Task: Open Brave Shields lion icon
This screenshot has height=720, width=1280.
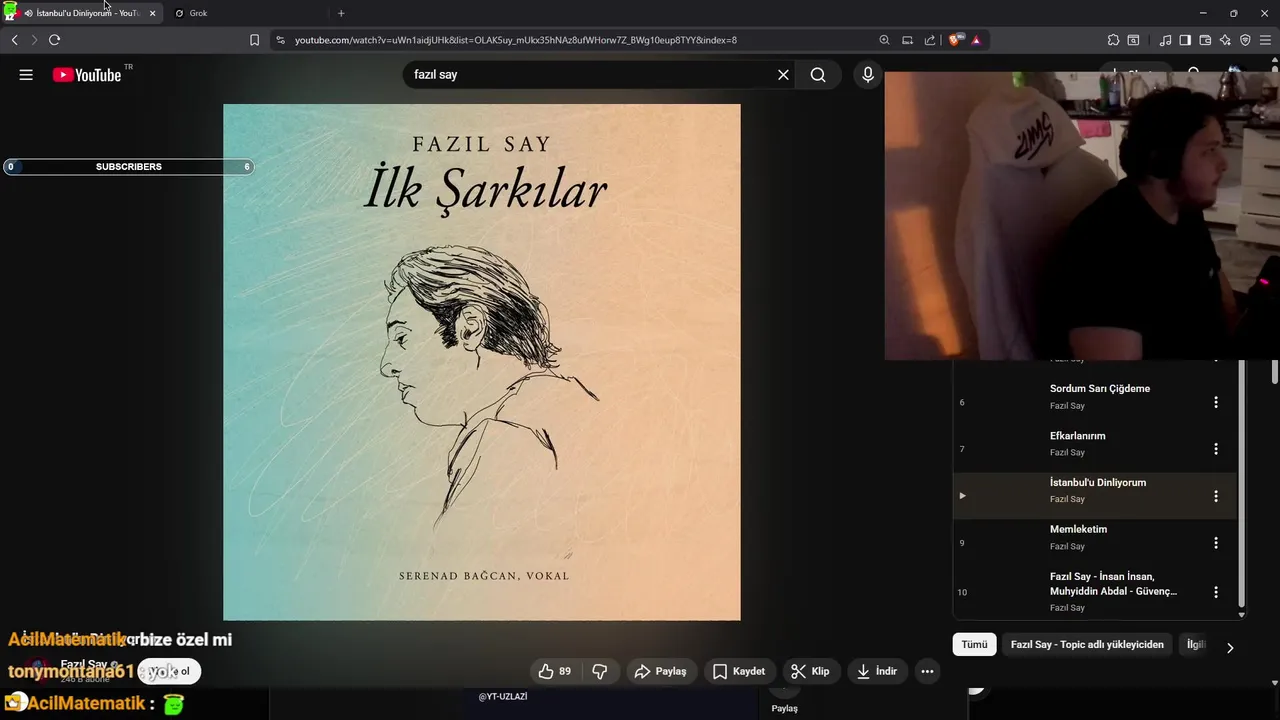Action: 955,40
